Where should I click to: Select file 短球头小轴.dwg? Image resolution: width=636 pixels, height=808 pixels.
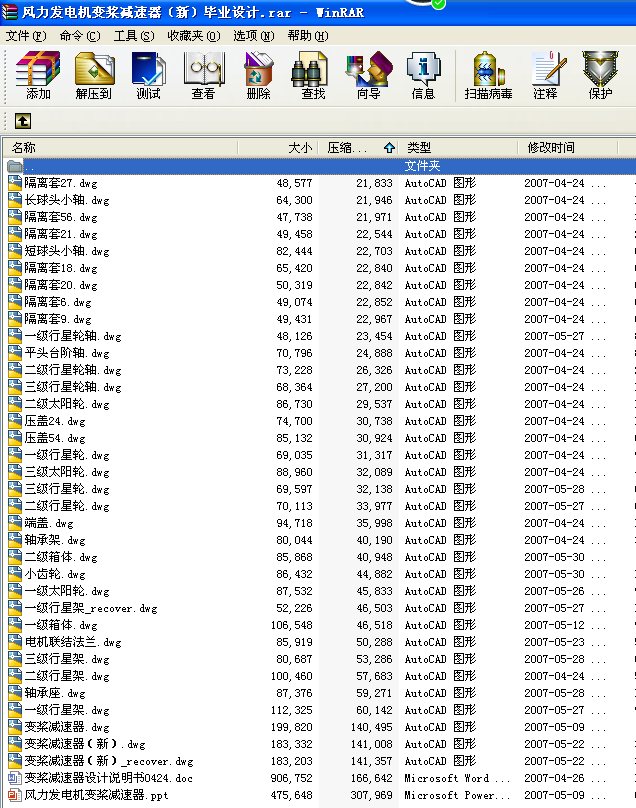coord(67,251)
